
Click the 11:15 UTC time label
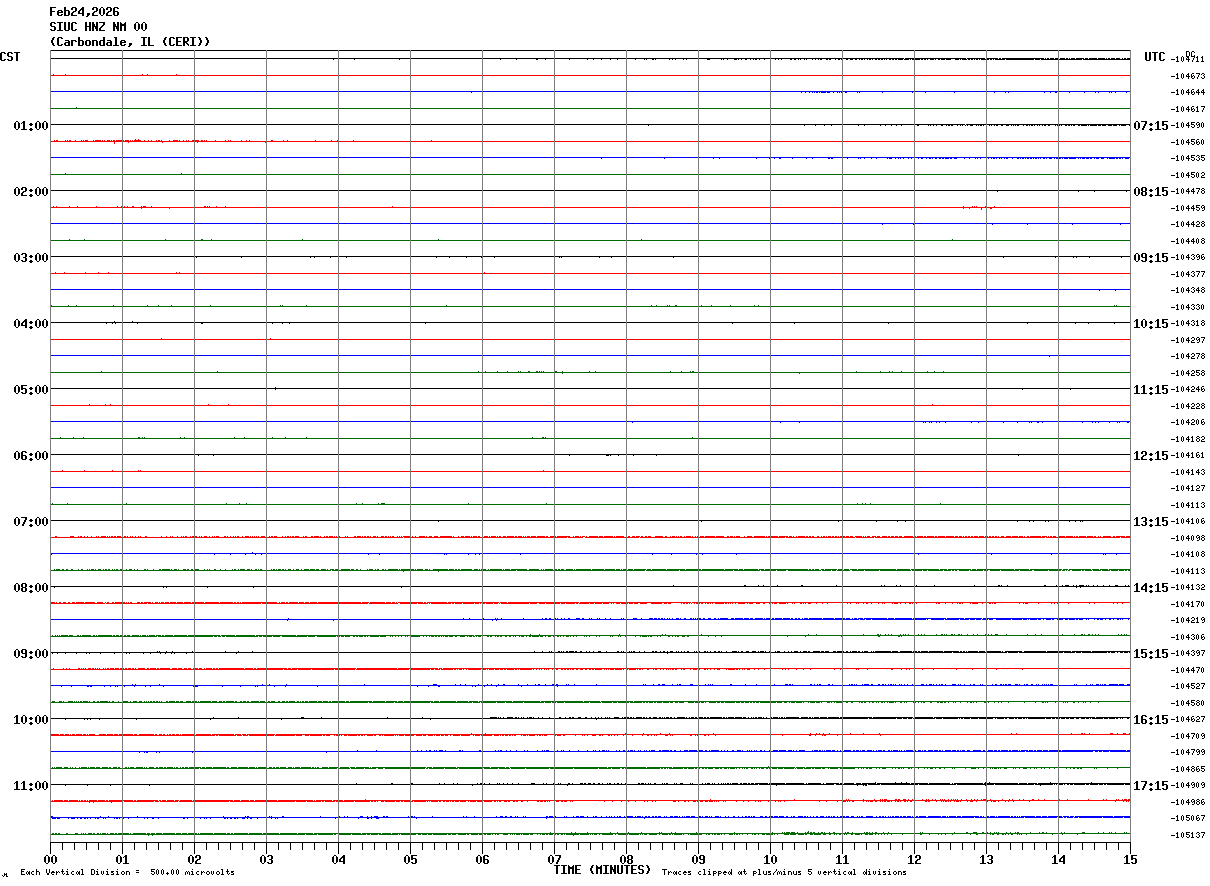tap(1150, 390)
